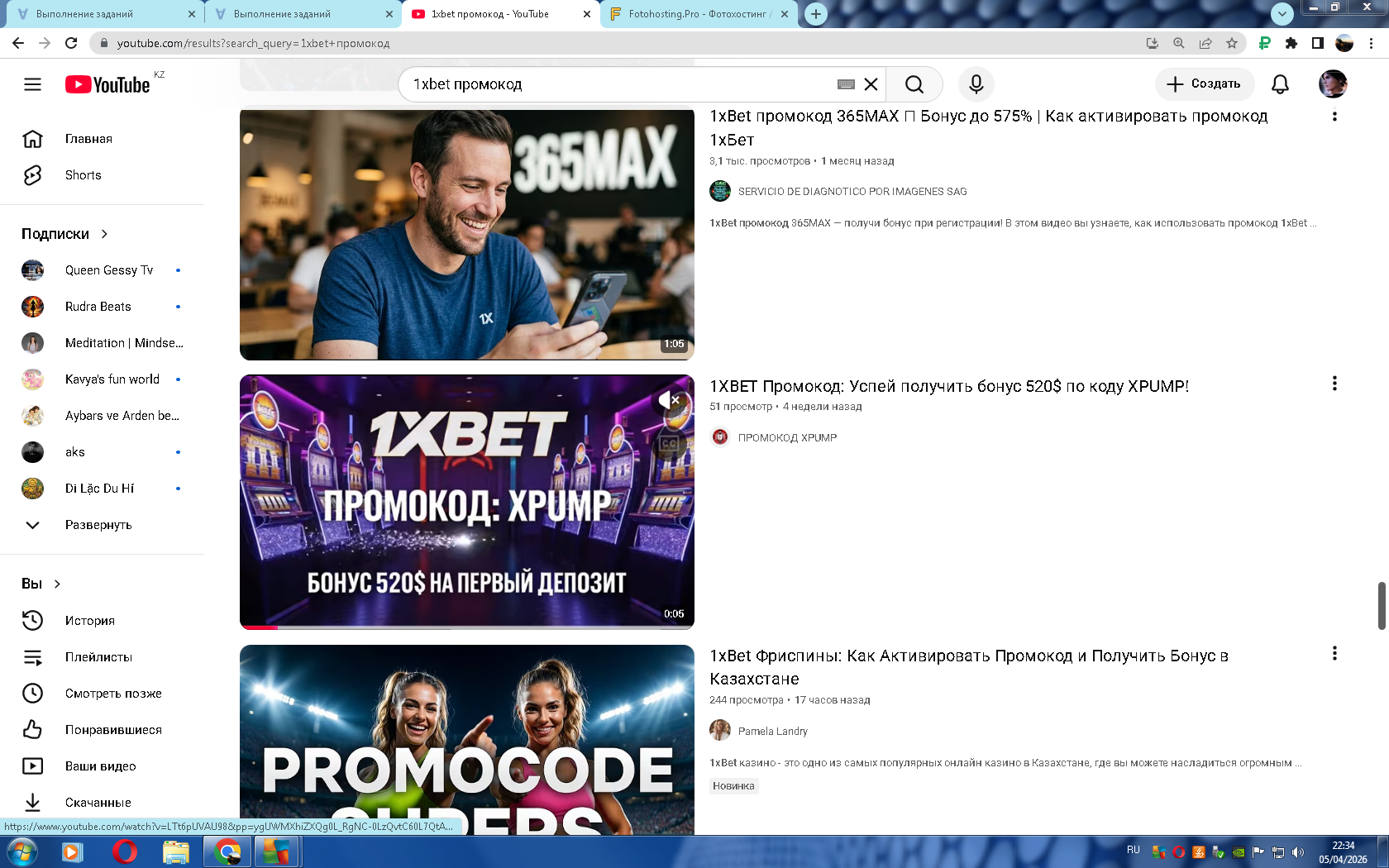Open the PROMOCODE Фриспины video thumbnail
This screenshot has width=1389, height=868.
467,740
